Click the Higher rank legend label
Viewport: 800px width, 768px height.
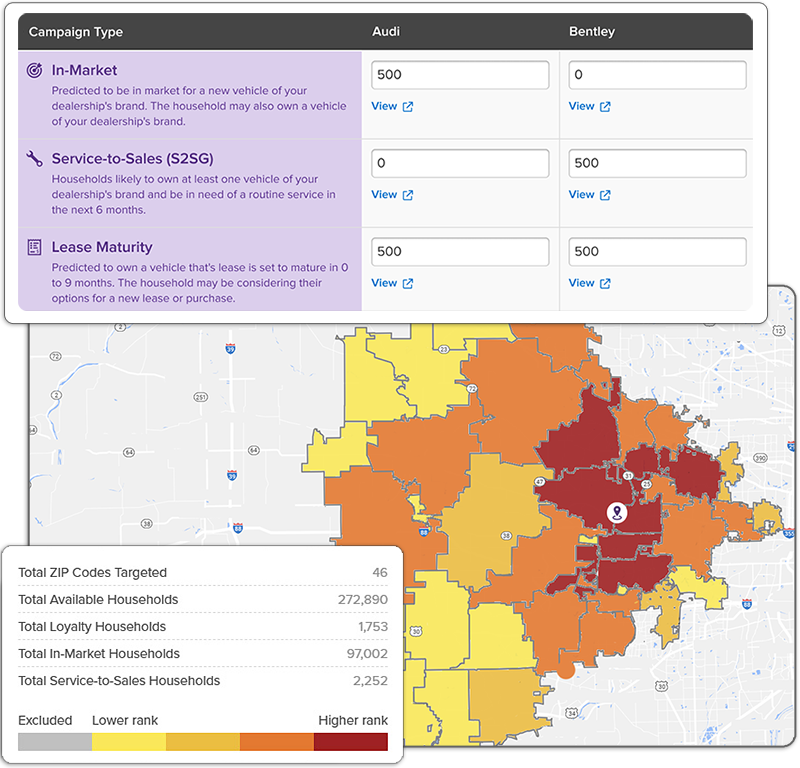353,721
